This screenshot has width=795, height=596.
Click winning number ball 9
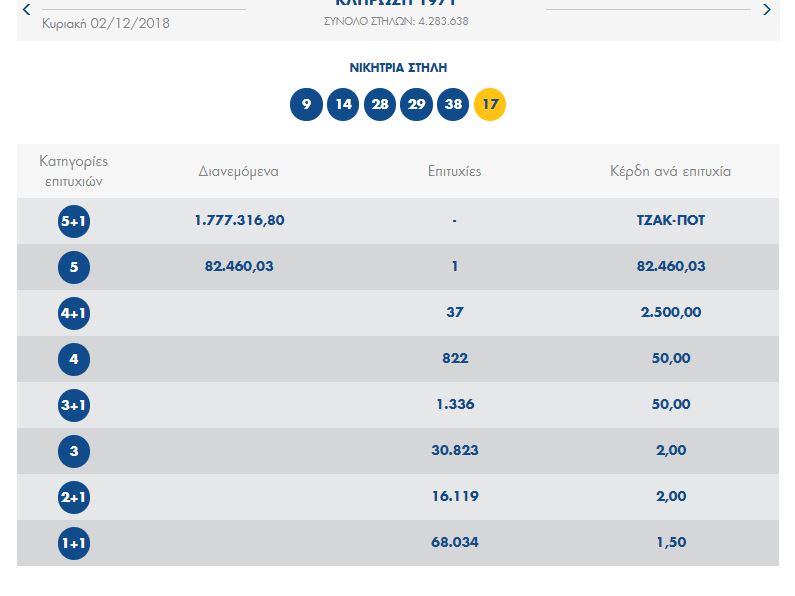[306, 104]
